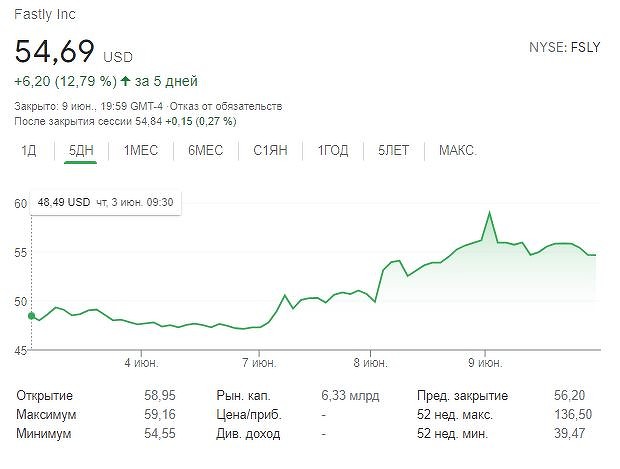This screenshot has width=620, height=469.
Task: Click the 'Закрыто: 9 июн., 19:59 GMT-4' text
Action: 89,106
